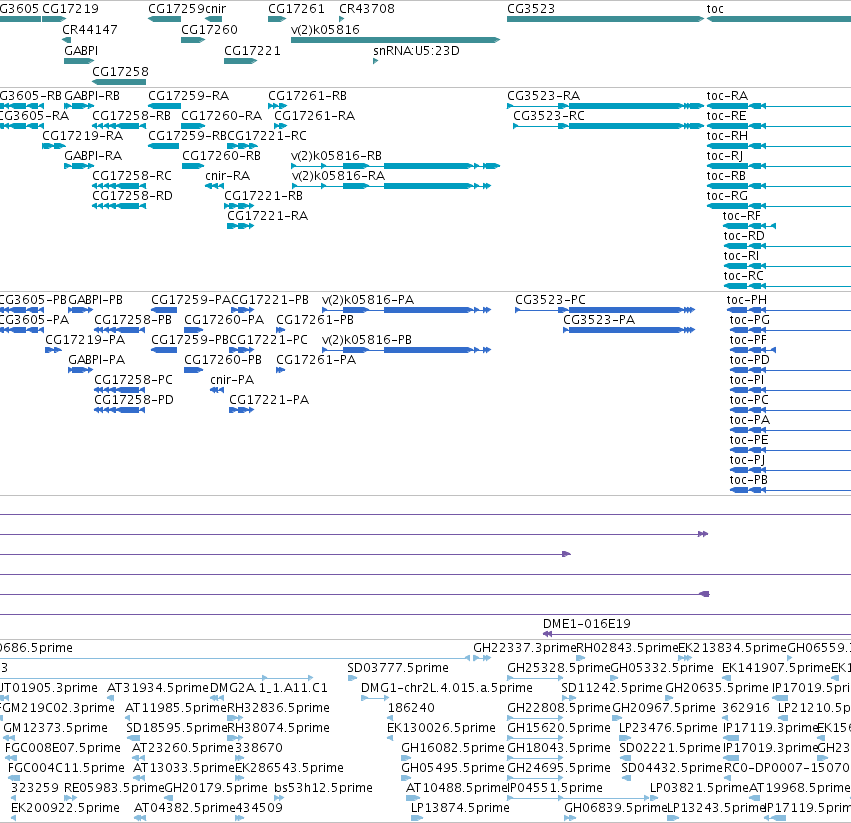Click EST EK200922.5prime
The width and height of the screenshot is (851, 823).
65,808
